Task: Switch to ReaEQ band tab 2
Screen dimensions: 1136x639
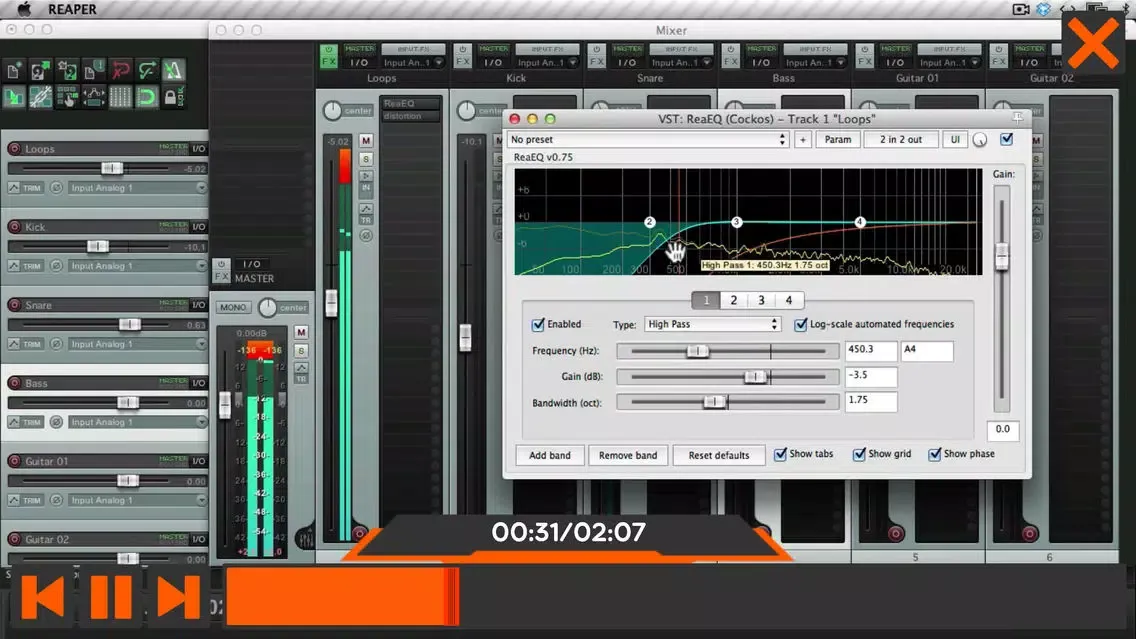Action: (x=734, y=300)
